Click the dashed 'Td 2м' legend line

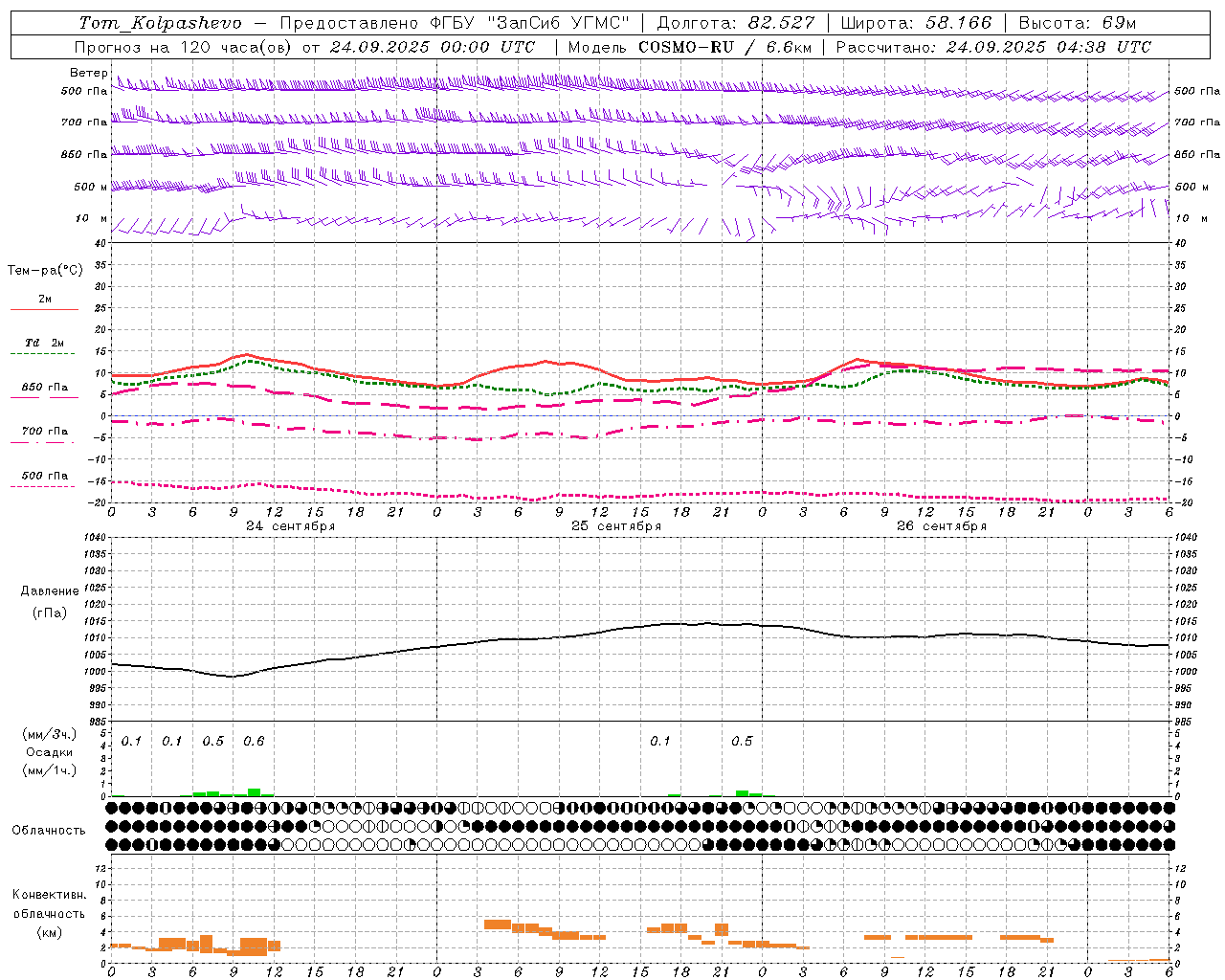coord(44,354)
